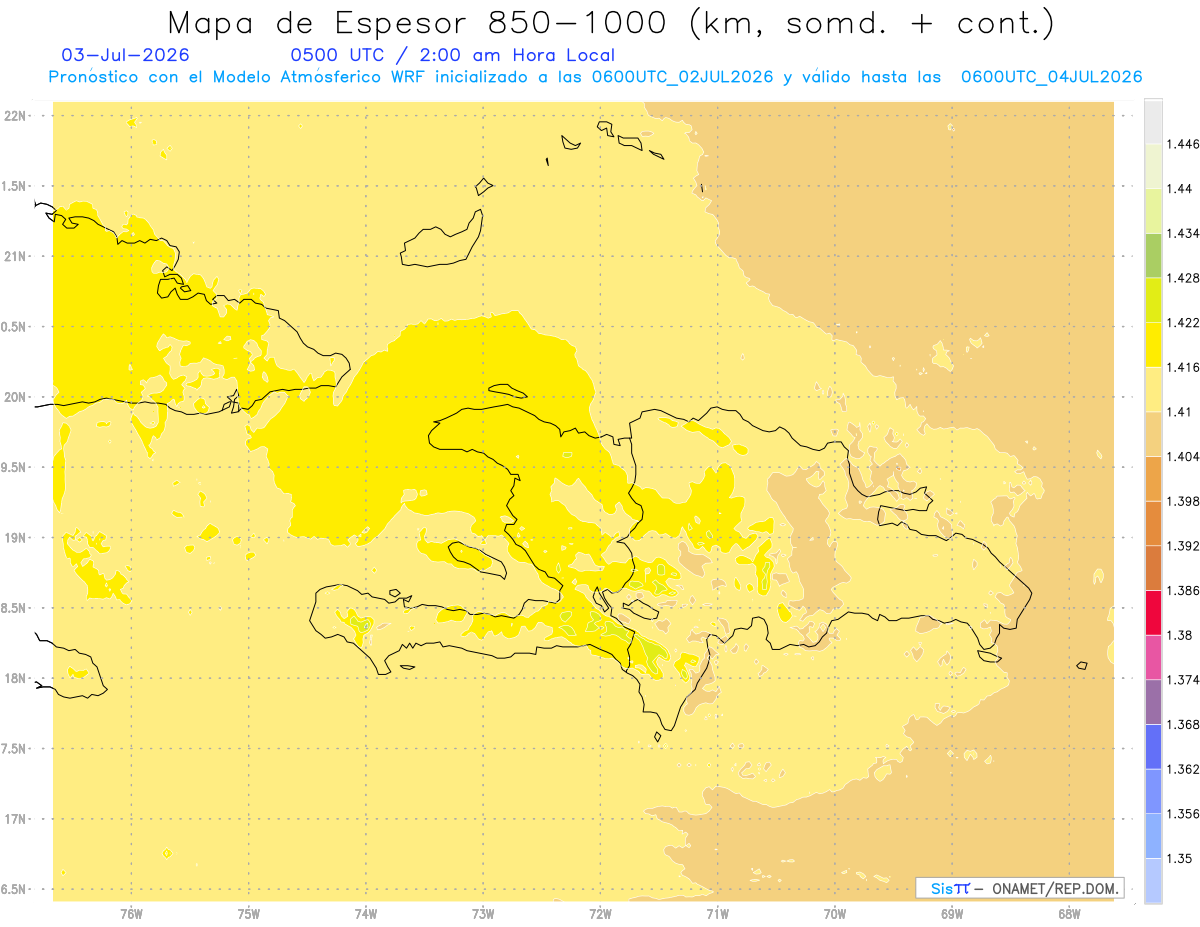
Task: Click the purple colorbar swatch between 1.368 and 1.374
Action: pyautogui.click(x=1153, y=702)
